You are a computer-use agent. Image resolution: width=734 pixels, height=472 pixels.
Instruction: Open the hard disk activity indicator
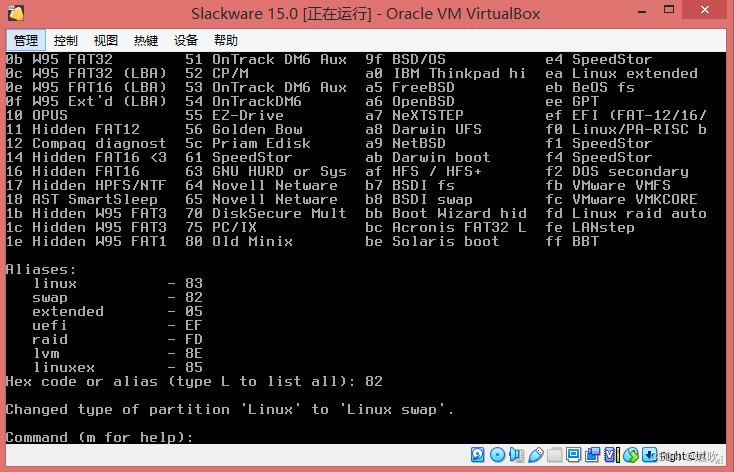[x=477, y=455]
